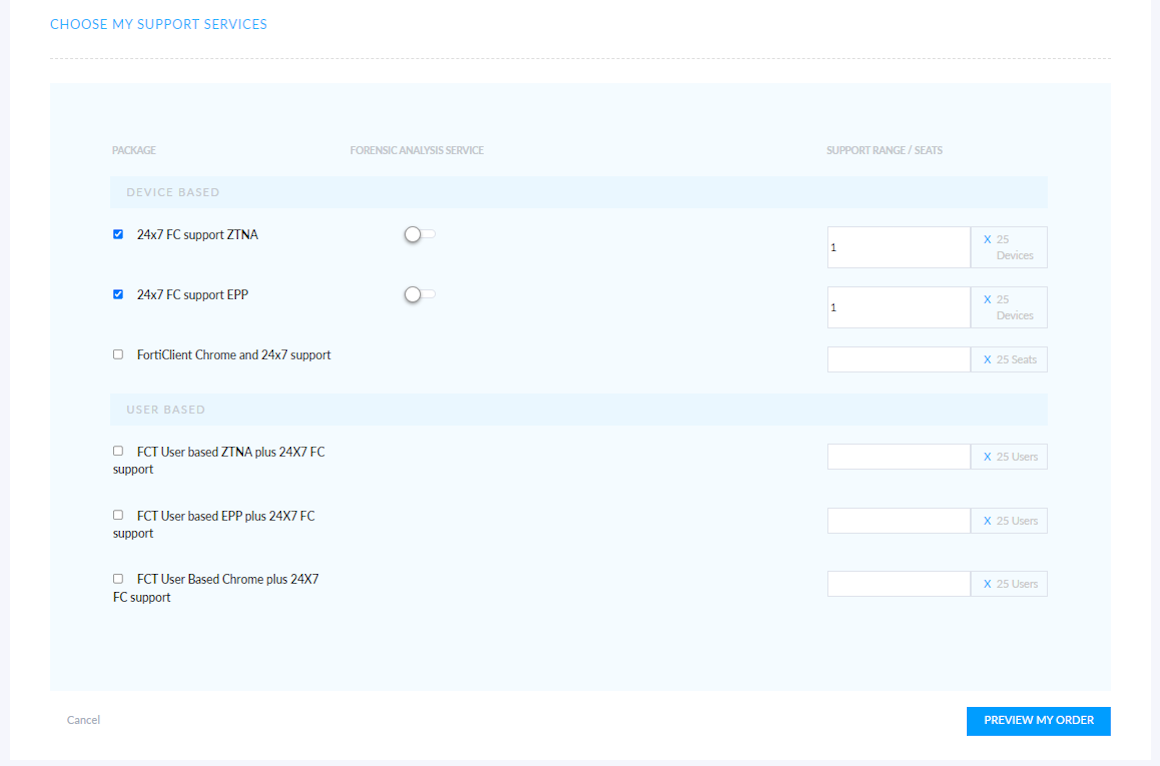Click the FortiClient Chrome seats input field
Viewport: 1160px width, 766px height.
coord(897,358)
